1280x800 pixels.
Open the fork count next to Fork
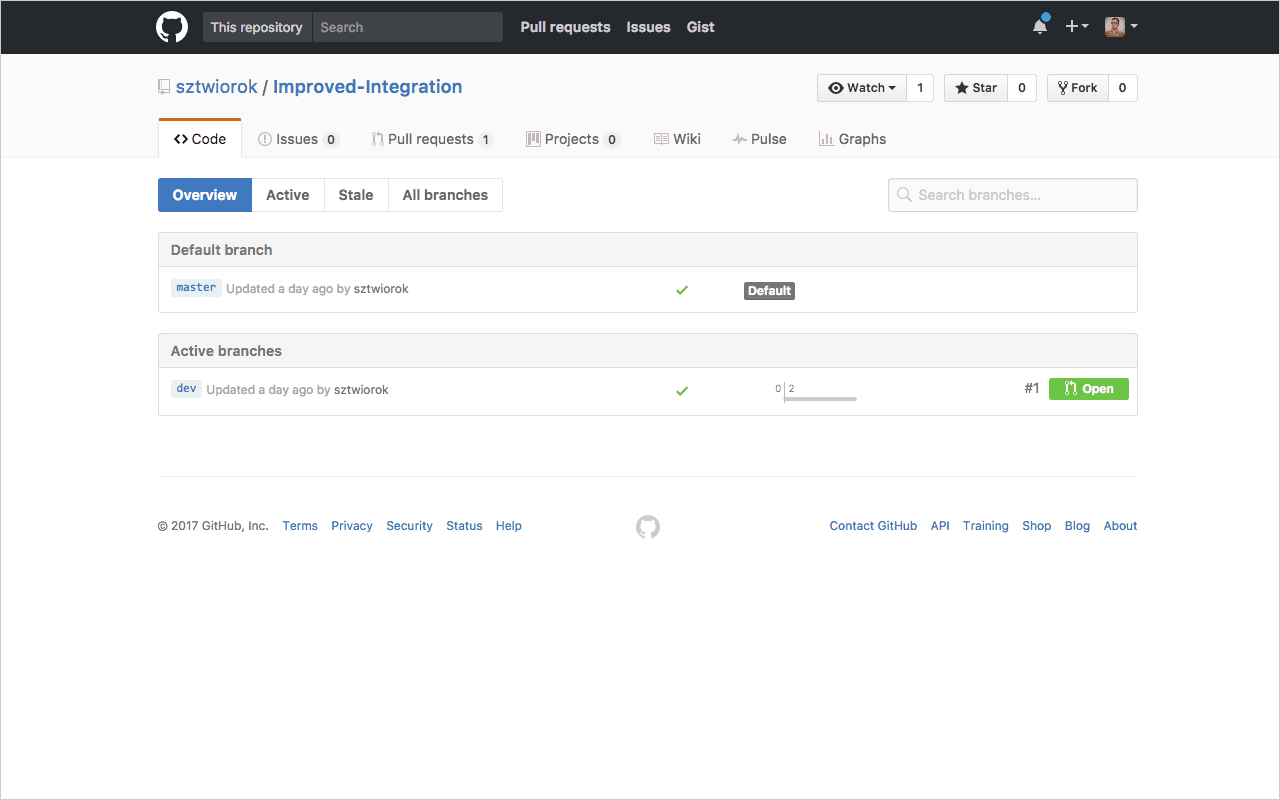click(x=1123, y=88)
